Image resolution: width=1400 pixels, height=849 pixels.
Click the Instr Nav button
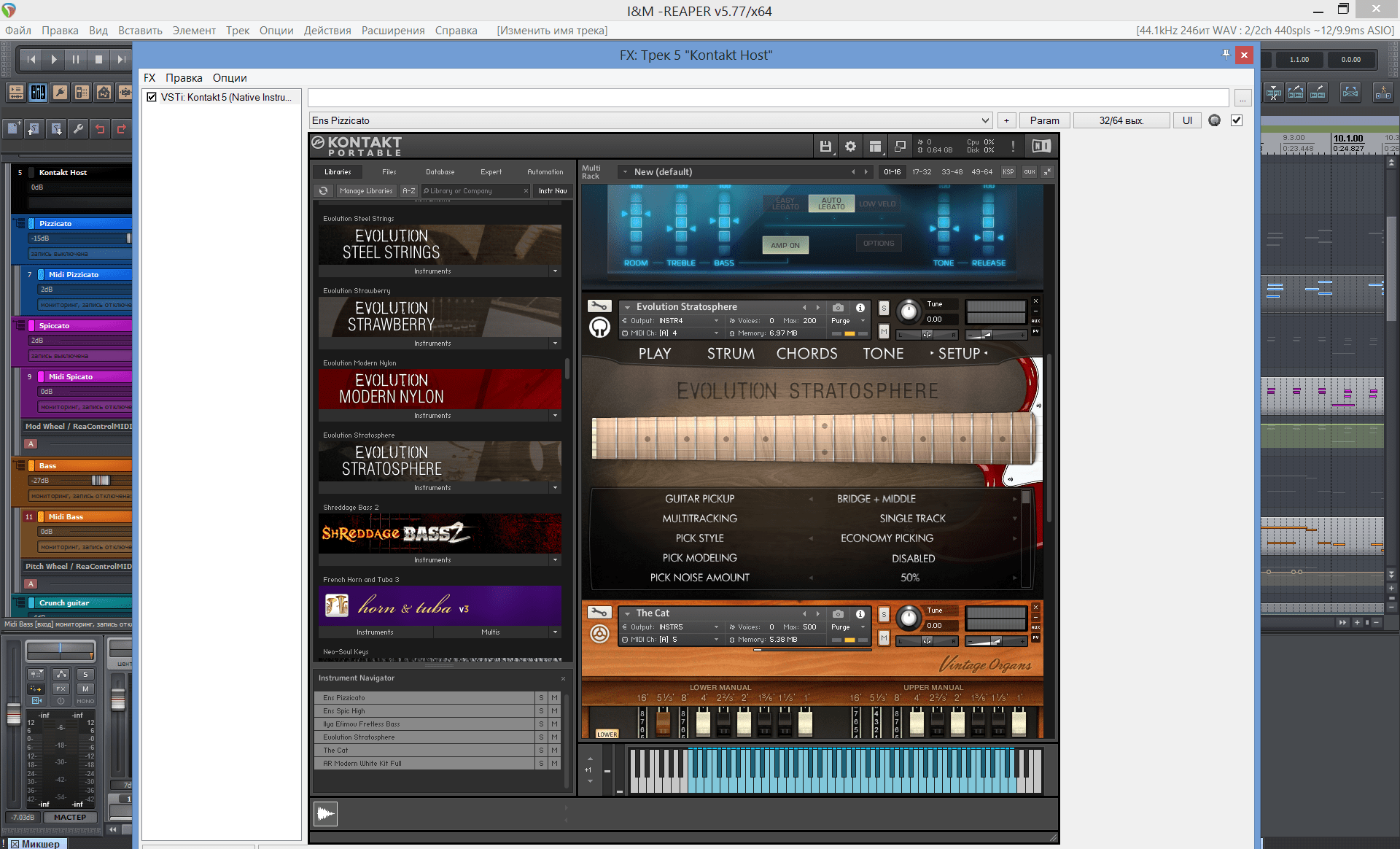pos(553,191)
